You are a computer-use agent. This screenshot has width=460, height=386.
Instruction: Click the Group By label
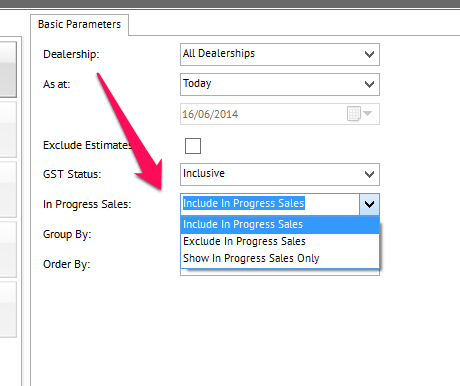tap(67, 234)
